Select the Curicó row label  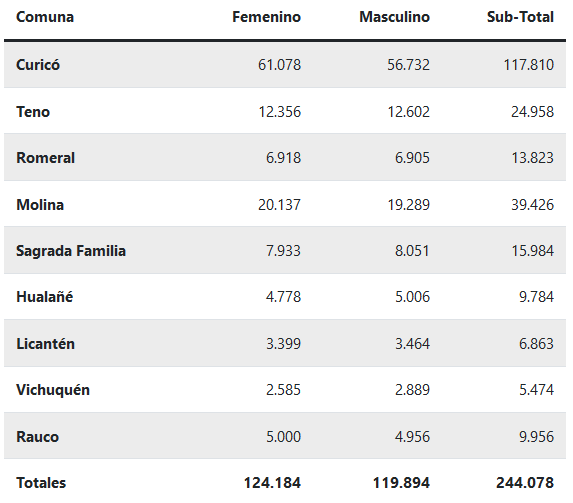point(38,65)
